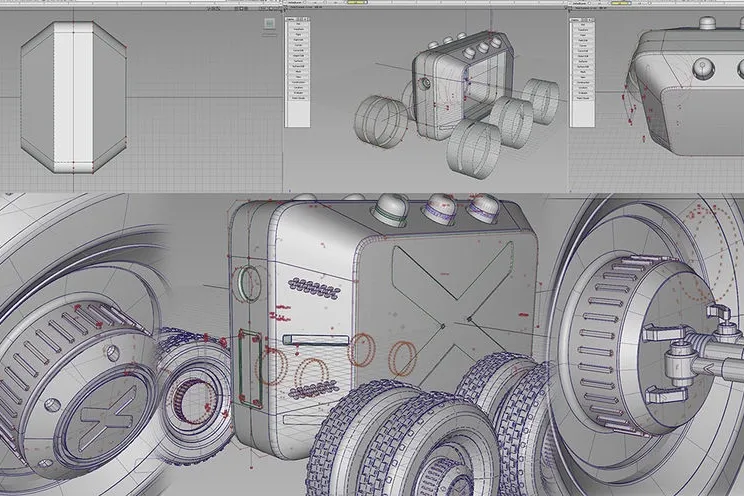Open Mesh tab in the wireframe truck view palette
This screenshot has height=496, width=744.
point(298,72)
